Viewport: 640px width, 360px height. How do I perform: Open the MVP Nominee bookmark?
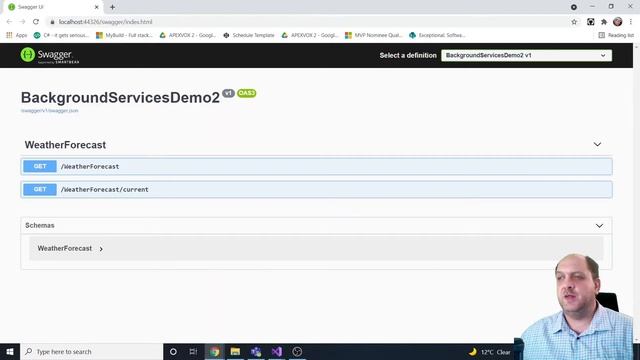point(374,36)
